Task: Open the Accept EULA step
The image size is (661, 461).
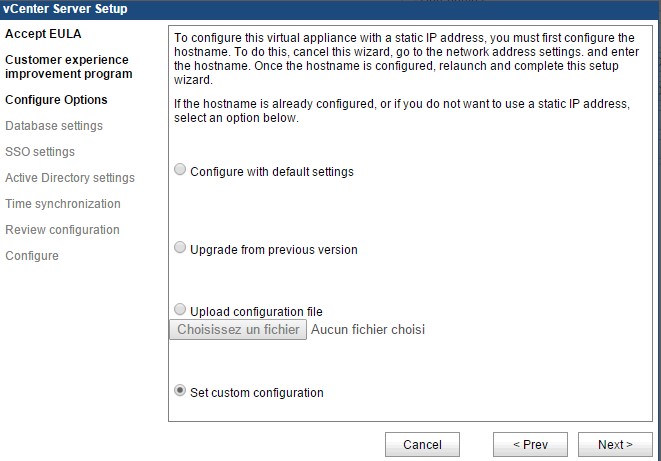Action: [x=42, y=34]
